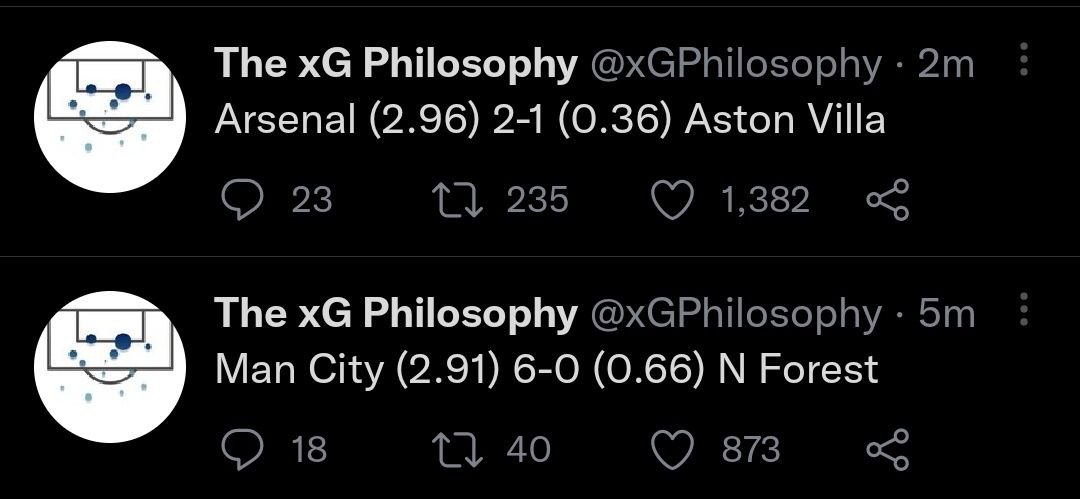The height and width of the screenshot is (499, 1080).
Task: Reply to the Man City vs N Forest tweet
Action: [x=241, y=449]
